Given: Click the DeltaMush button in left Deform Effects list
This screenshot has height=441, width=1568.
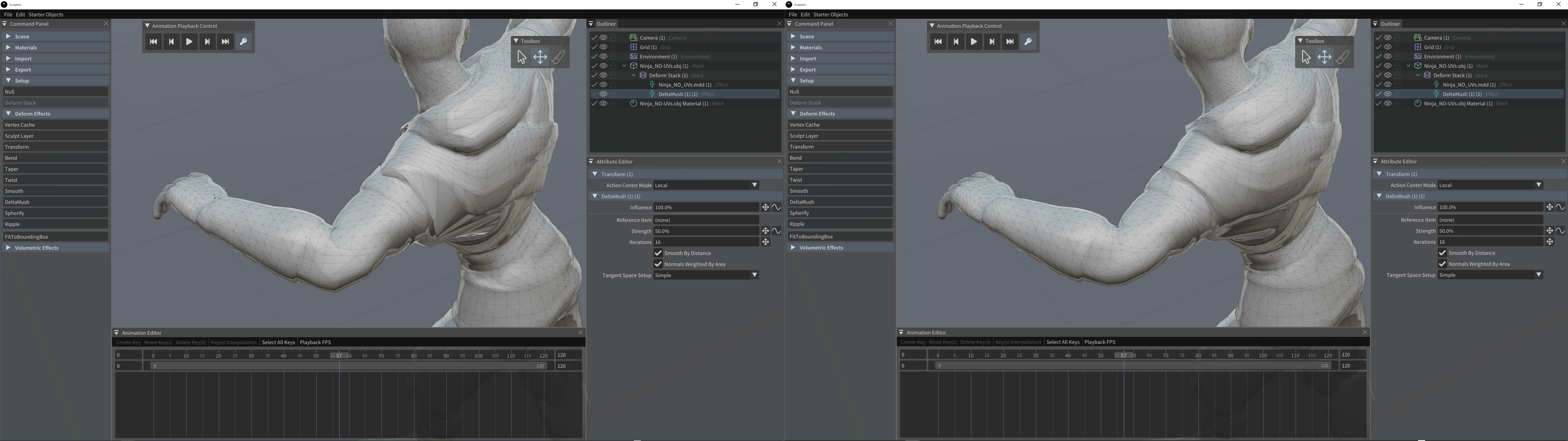Looking at the screenshot, I should pyautogui.click(x=55, y=202).
